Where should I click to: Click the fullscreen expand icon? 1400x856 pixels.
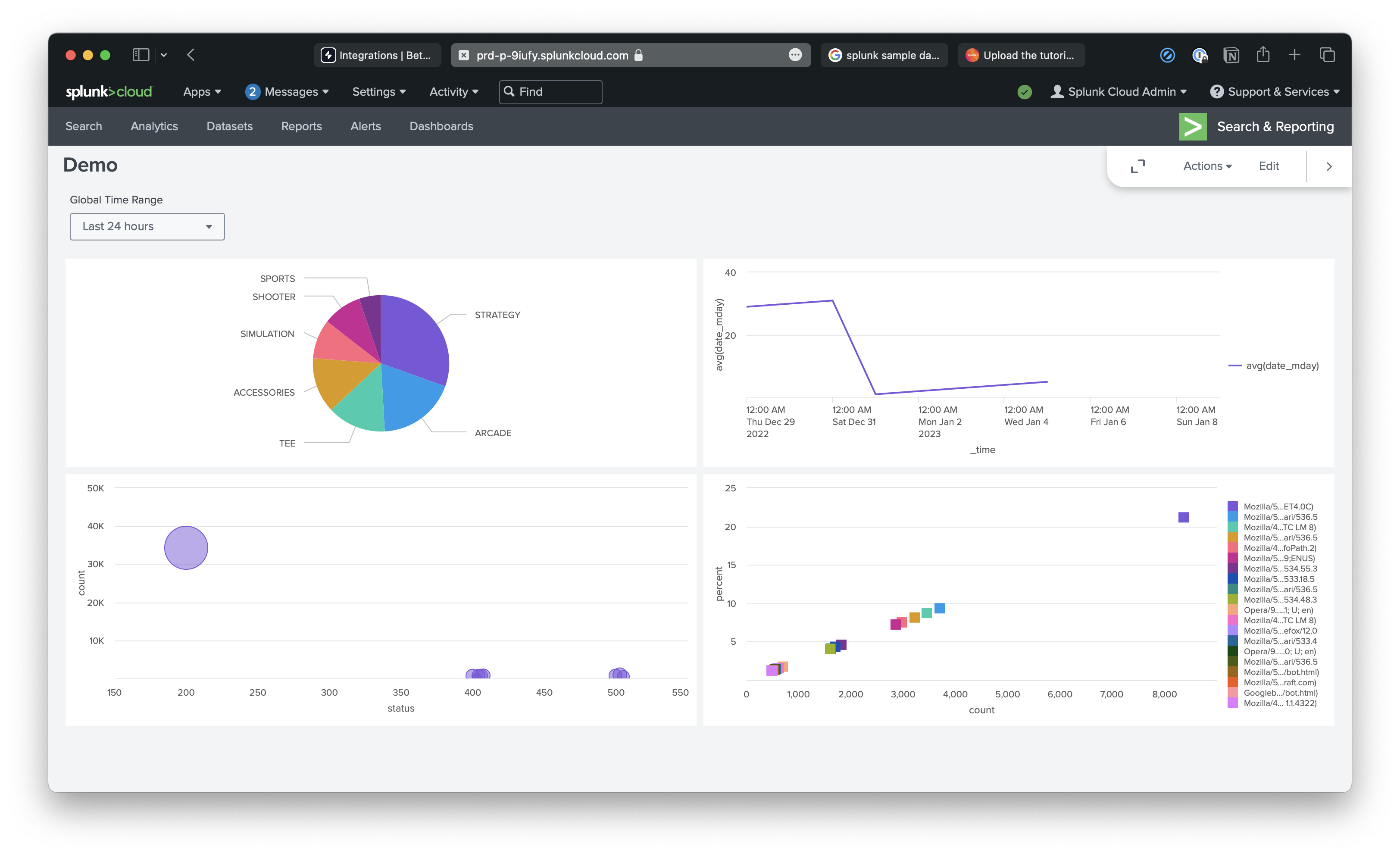(1137, 166)
